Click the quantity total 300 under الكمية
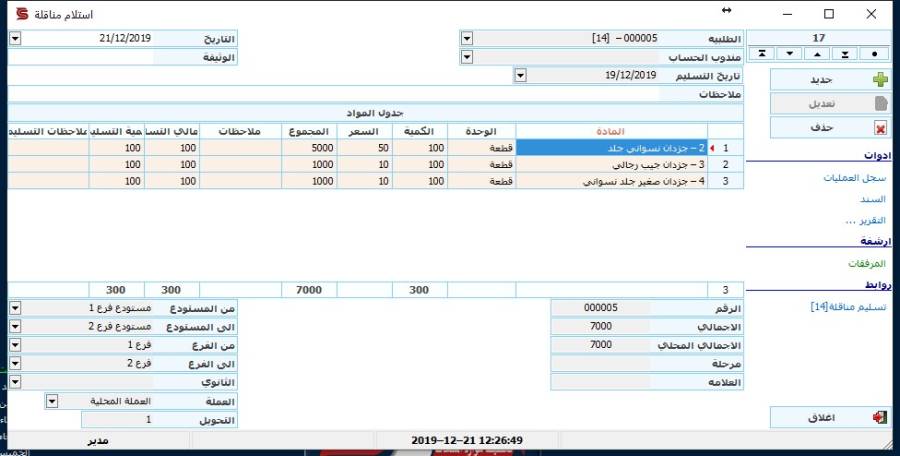 click(420, 290)
